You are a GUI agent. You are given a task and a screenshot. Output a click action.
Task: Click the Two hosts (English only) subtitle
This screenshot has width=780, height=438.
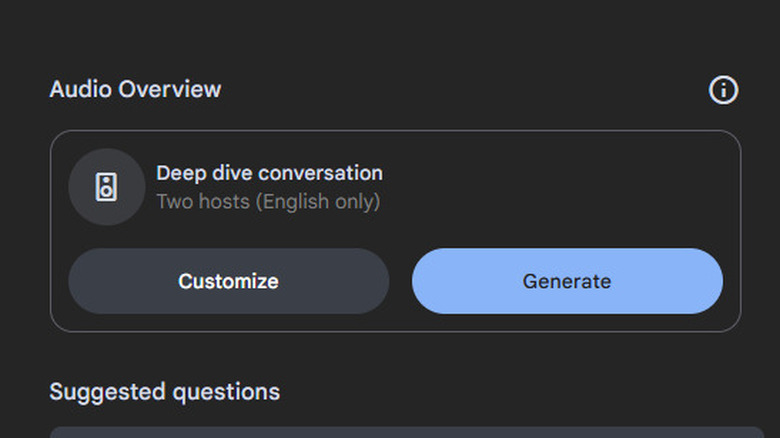click(x=268, y=201)
